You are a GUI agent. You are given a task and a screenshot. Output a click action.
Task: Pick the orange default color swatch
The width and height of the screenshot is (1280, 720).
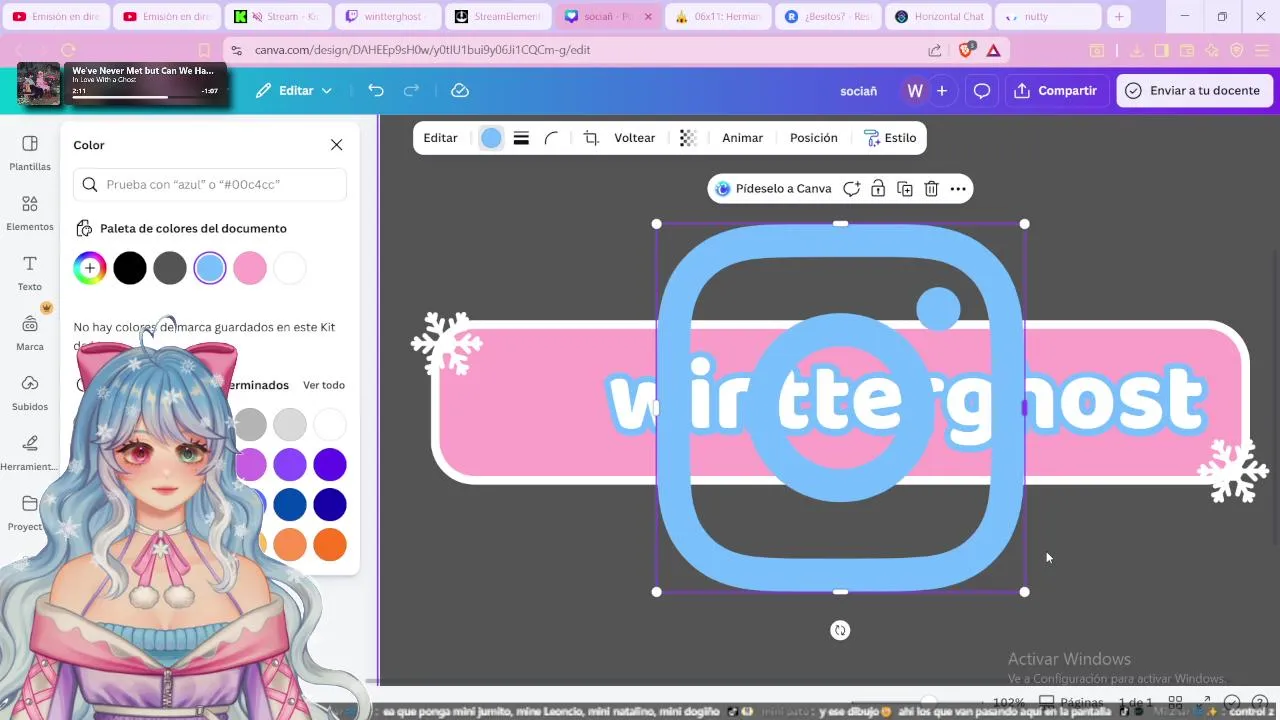coord(330,545)
